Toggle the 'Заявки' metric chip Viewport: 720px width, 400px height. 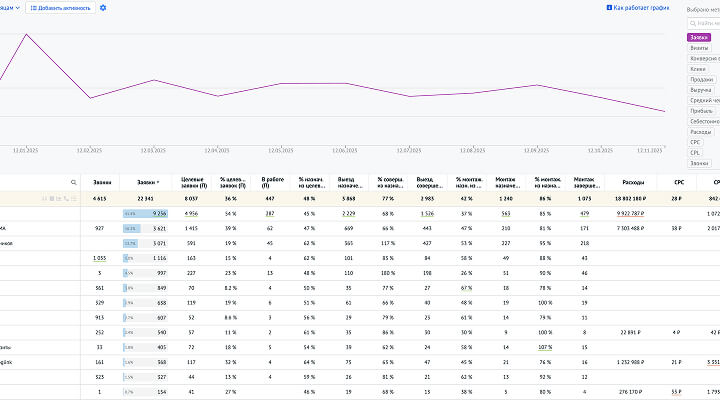pos(699,37)
